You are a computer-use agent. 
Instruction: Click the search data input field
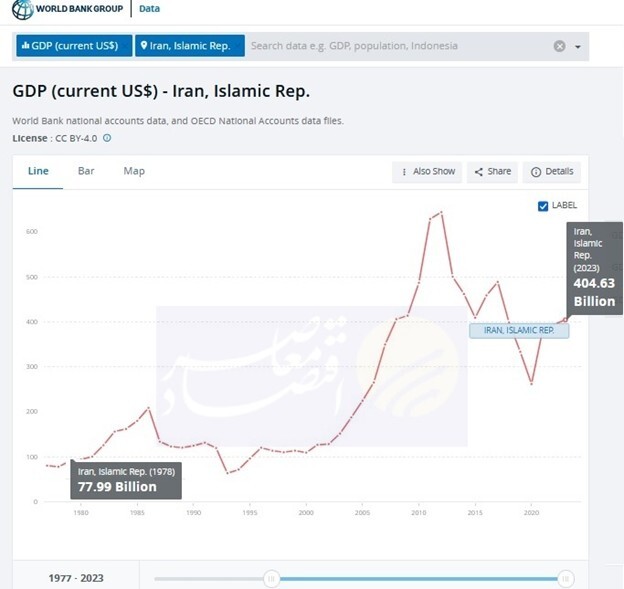[395, 46]
